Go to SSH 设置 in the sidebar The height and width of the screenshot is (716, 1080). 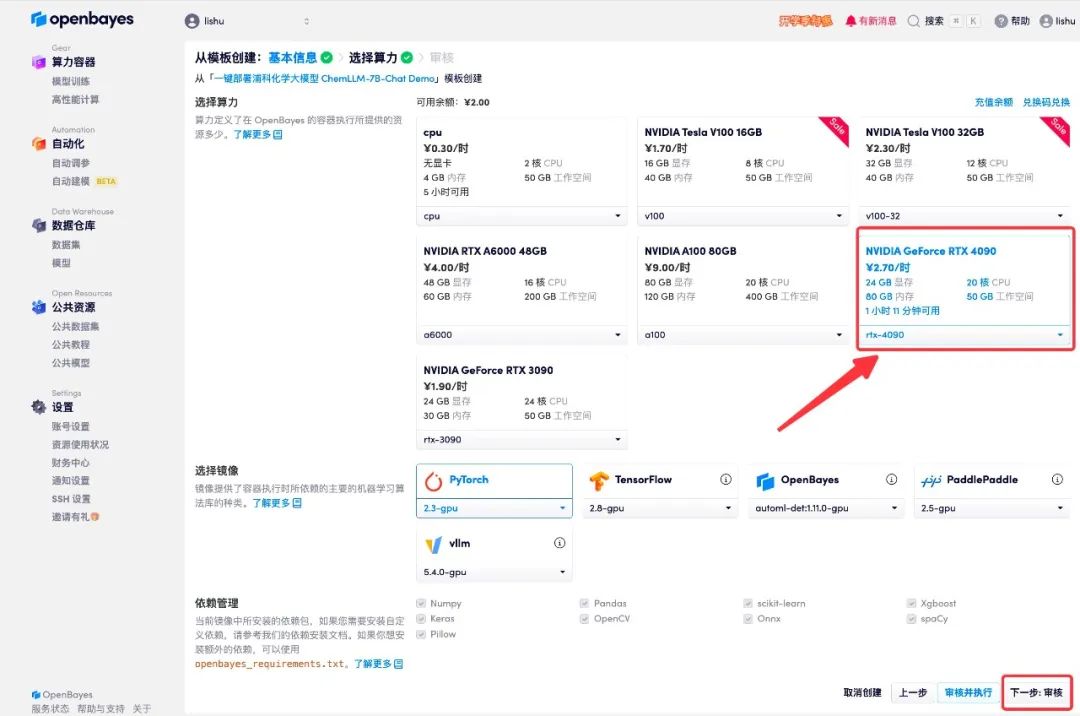point(71,499)
